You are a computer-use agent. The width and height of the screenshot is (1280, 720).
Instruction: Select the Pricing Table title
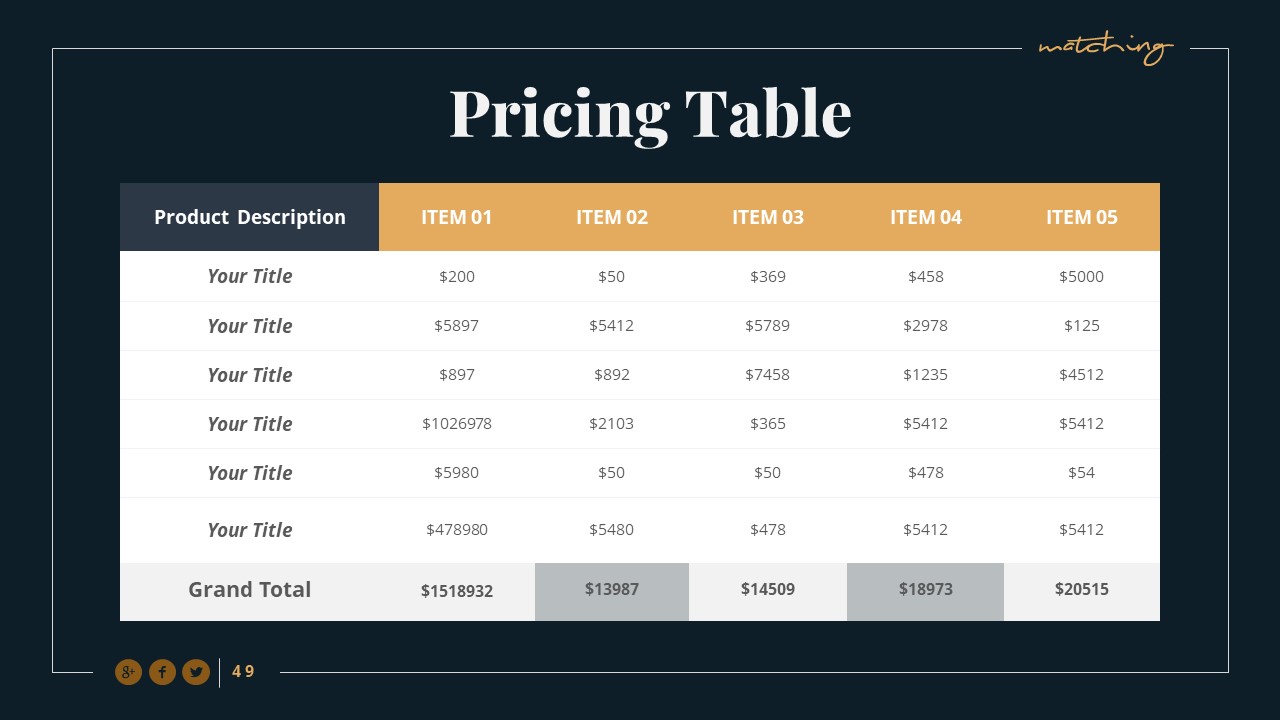650,113
